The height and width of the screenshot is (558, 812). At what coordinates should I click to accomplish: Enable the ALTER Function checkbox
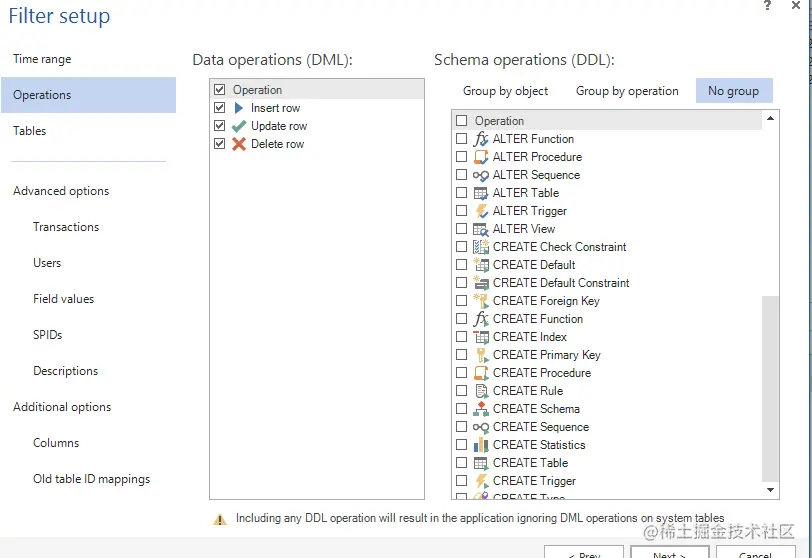point(461,139)
